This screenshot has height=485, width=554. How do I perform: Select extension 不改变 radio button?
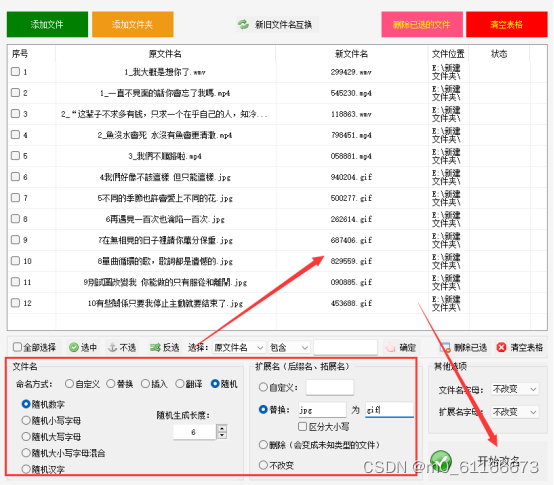tap(263, 465)
